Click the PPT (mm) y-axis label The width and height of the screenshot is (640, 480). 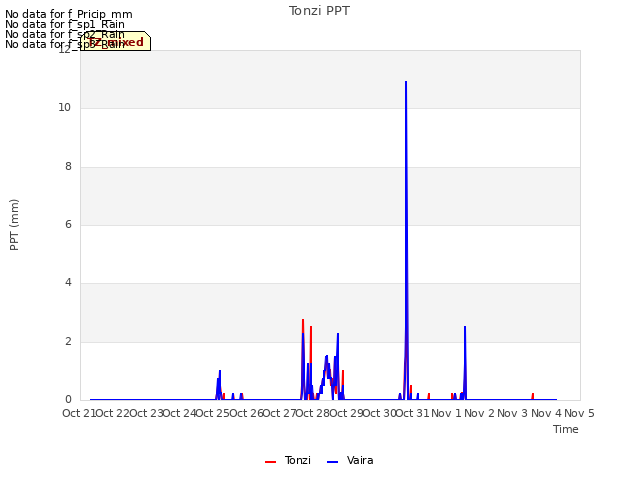point(14,224)
